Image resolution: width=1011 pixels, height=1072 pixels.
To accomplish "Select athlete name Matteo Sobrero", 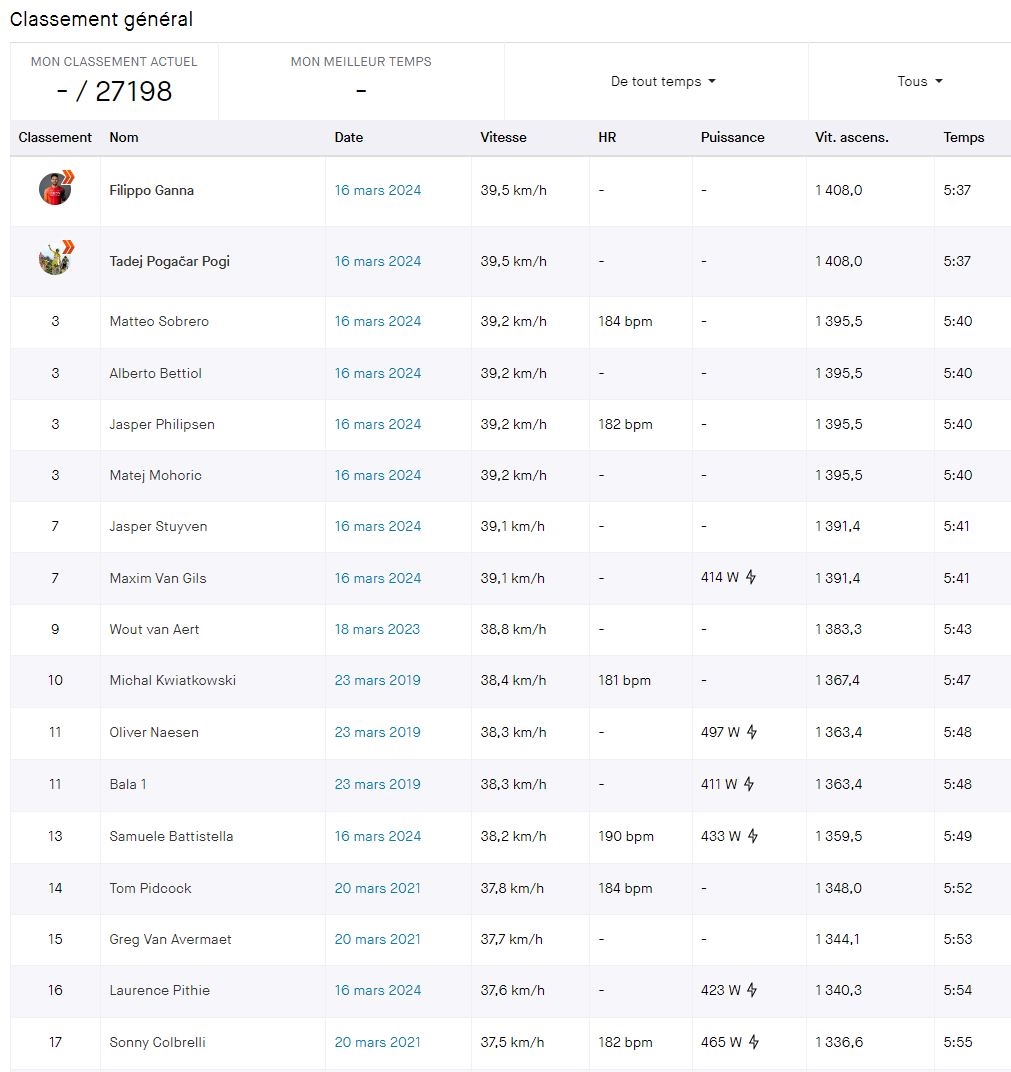I will tap(159, 321).
